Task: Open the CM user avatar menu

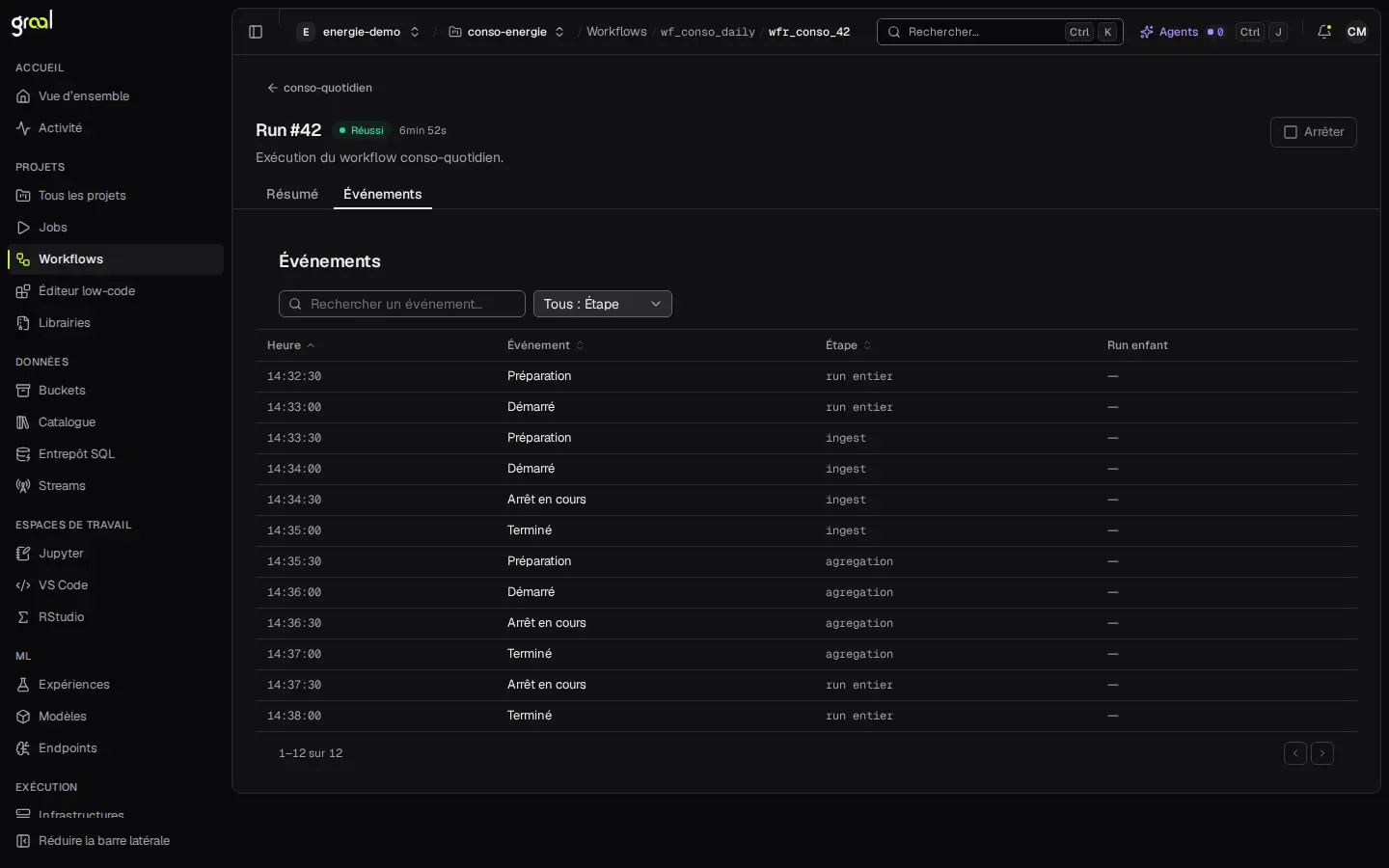Action: (1357, 32)
